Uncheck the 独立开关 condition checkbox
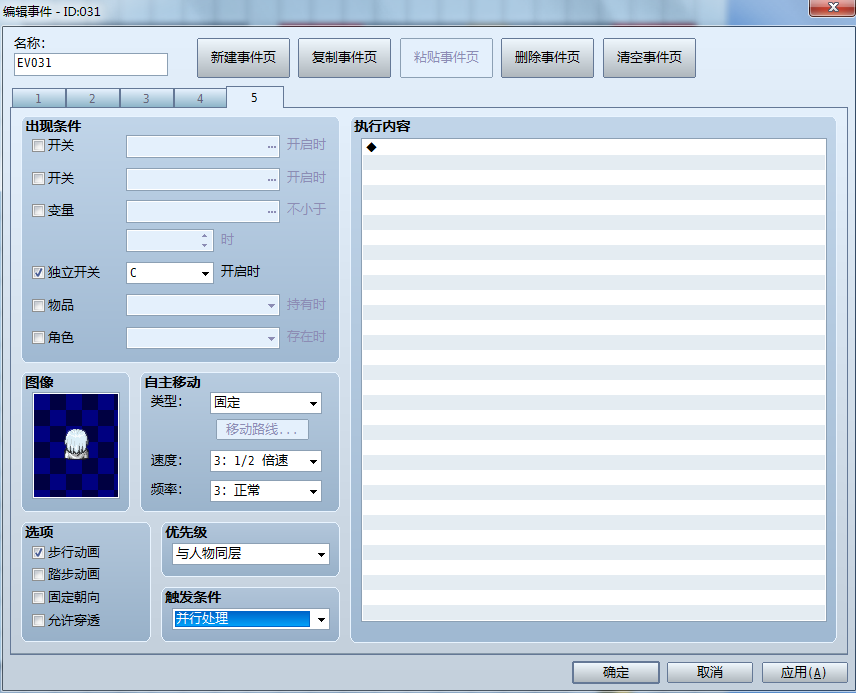856x693 pixels. coord(38,273)
